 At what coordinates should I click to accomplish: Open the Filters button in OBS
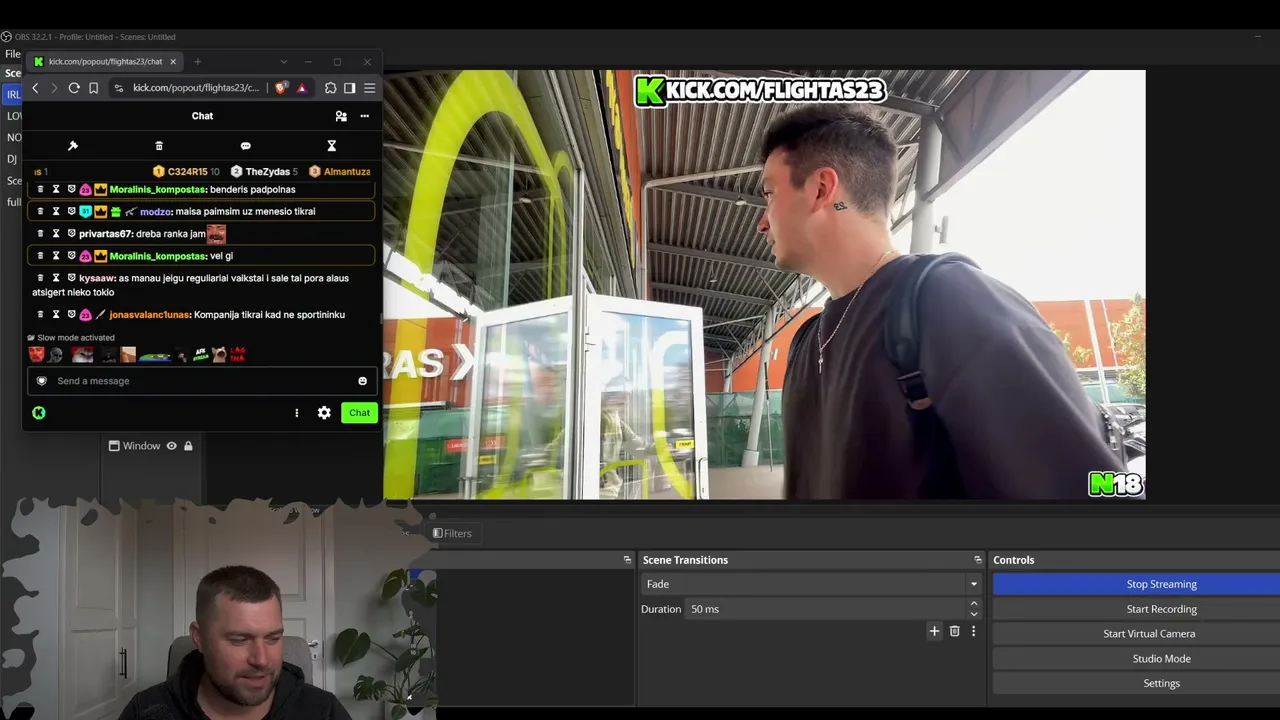(452, 533)
